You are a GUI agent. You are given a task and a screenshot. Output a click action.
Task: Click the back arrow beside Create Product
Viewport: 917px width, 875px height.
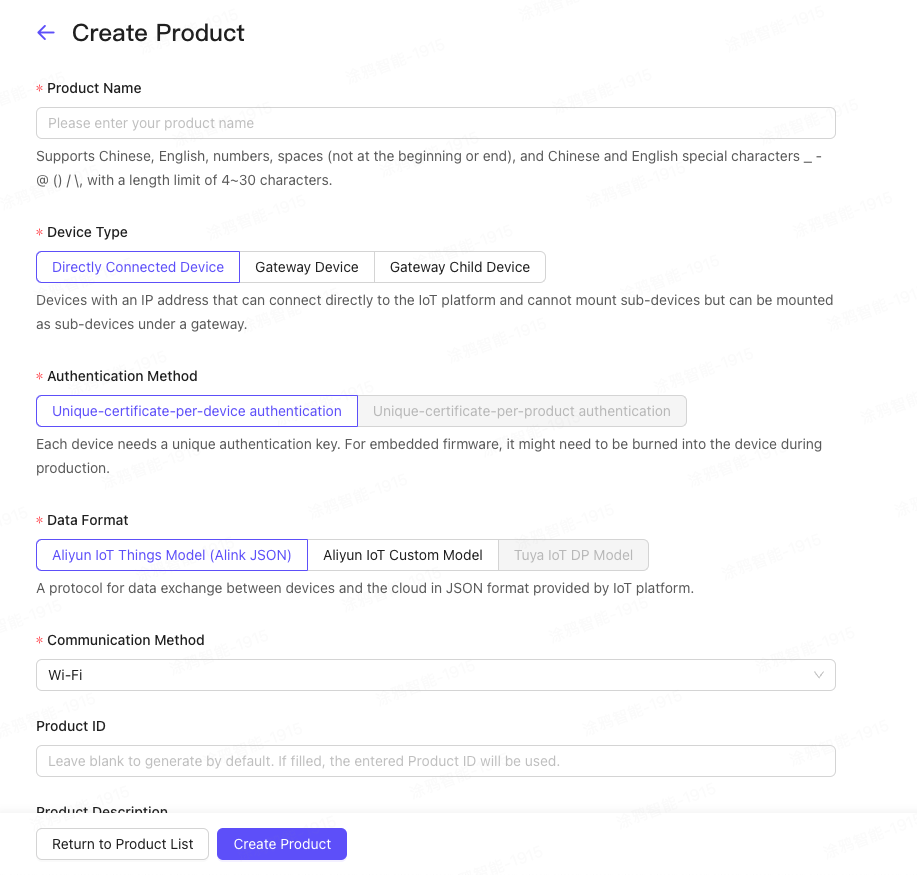[45, 33]
